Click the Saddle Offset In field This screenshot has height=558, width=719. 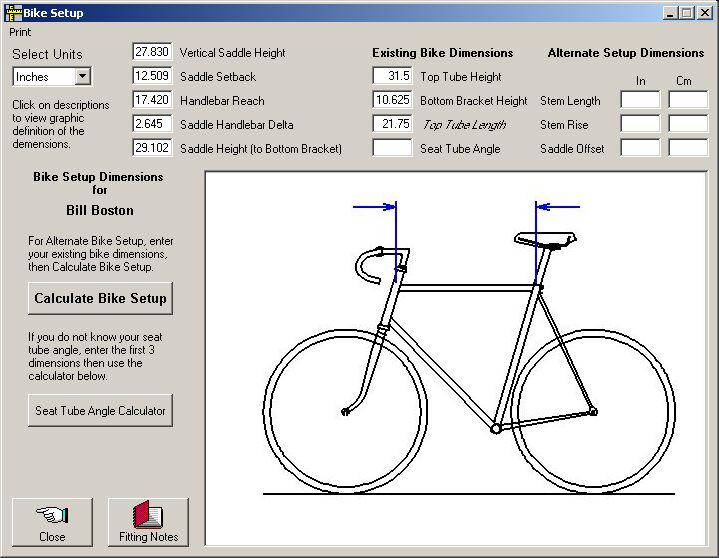pos(640,148)
